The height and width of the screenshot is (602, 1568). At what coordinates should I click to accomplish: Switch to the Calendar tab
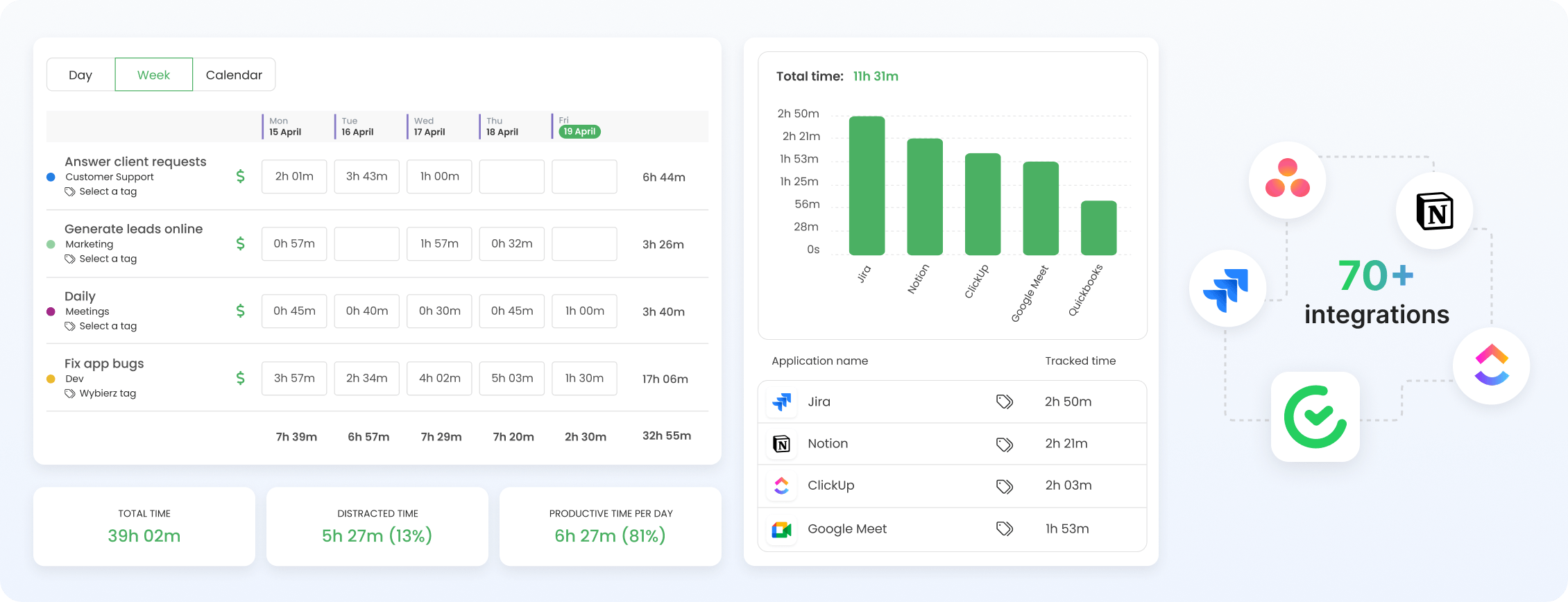click(x=234, y=75)
